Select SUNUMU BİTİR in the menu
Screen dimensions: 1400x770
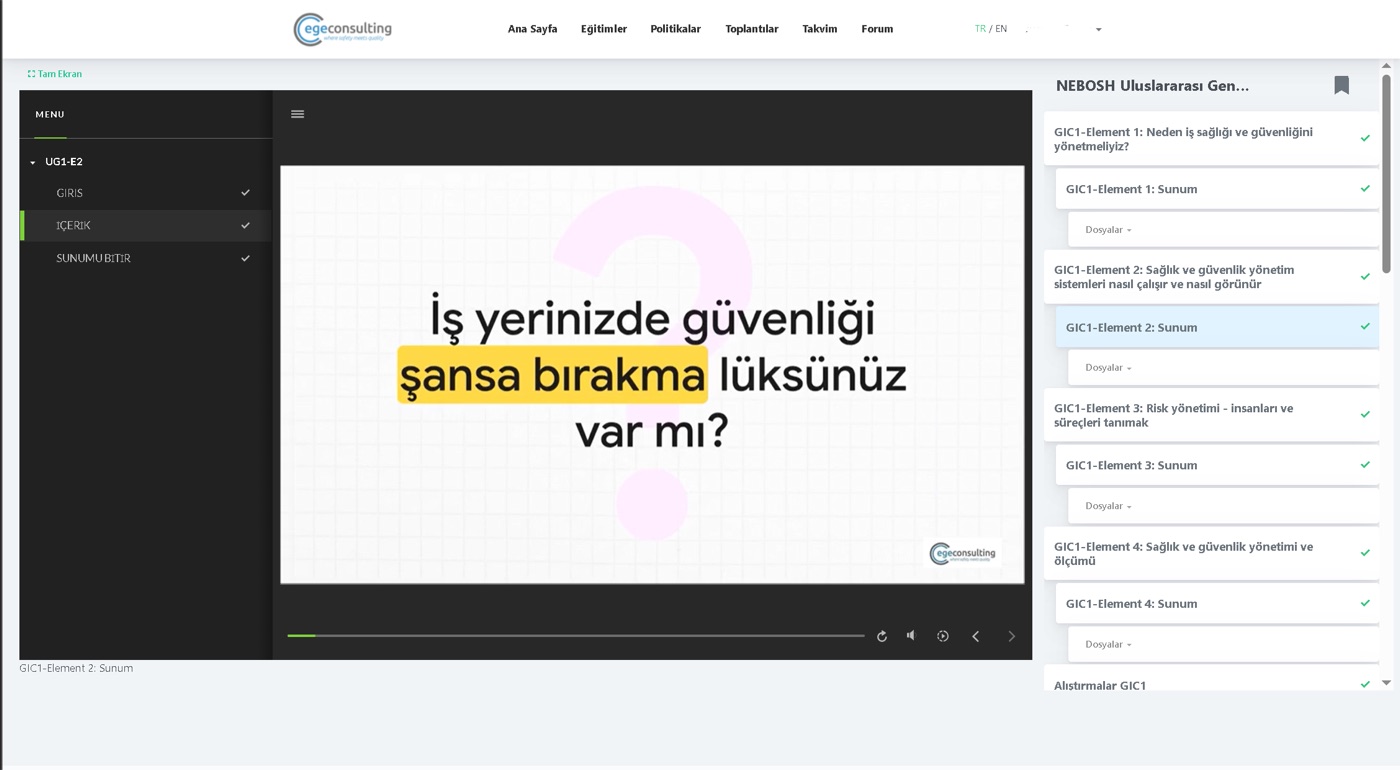coord(146,258)
